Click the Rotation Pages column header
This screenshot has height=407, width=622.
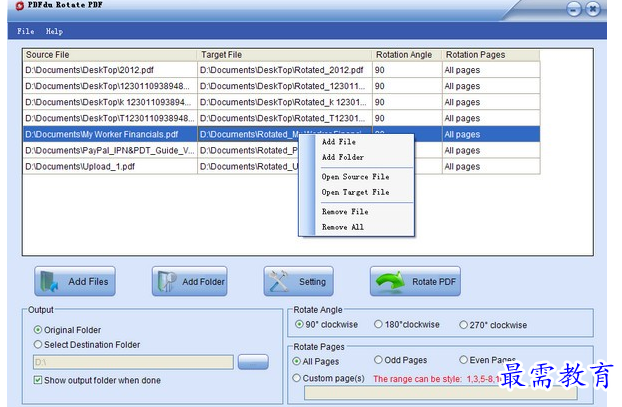[x=491, y=55]
